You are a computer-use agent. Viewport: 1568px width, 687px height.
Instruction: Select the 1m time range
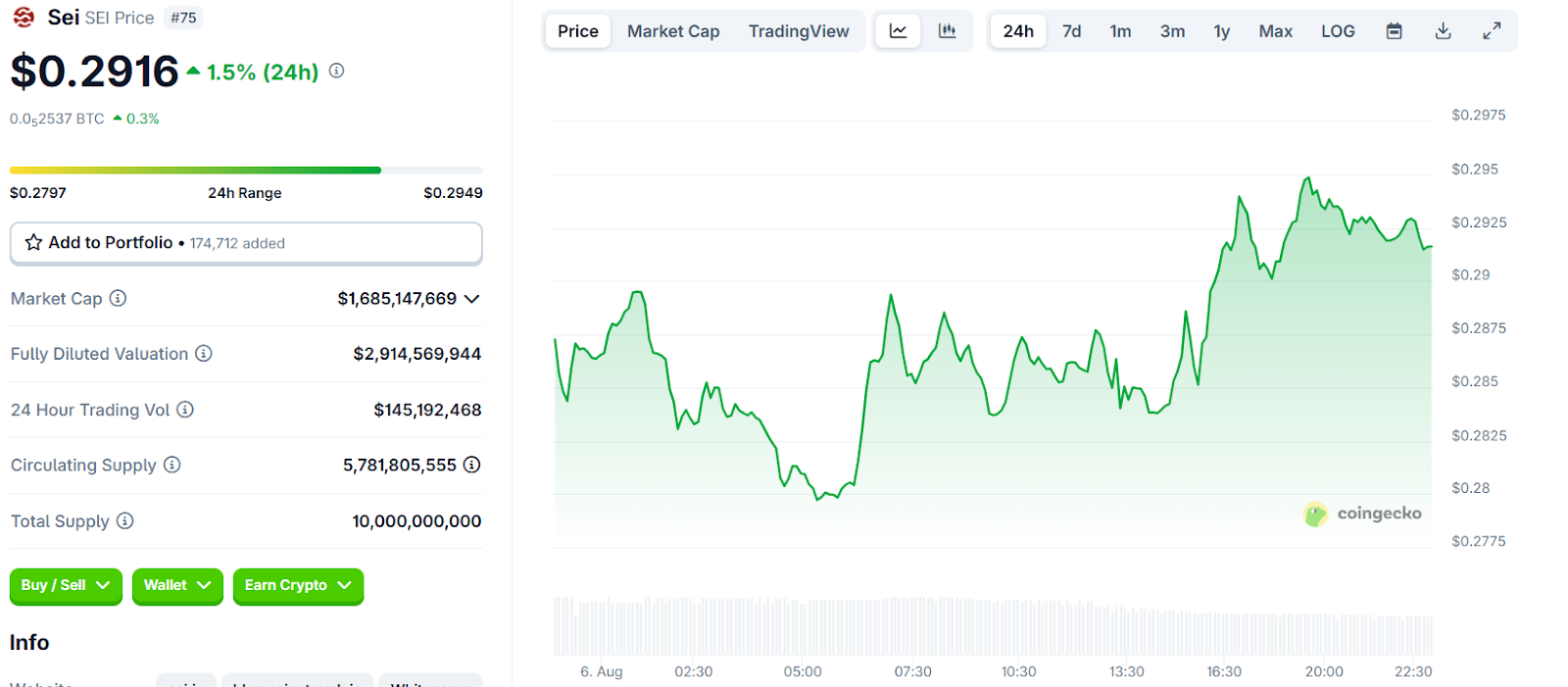(x=1120, y=31)
